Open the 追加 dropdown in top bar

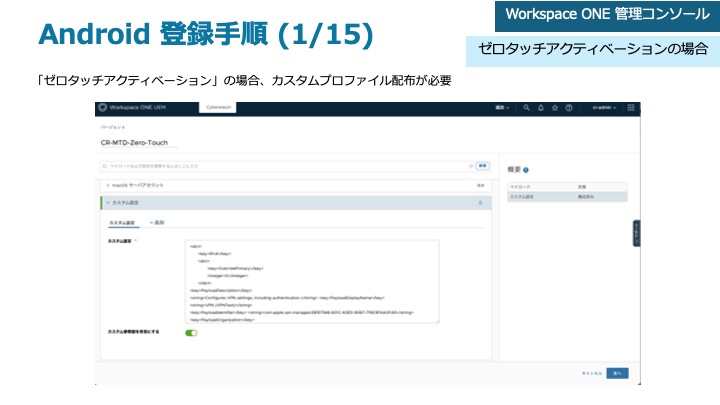[502, 107]
